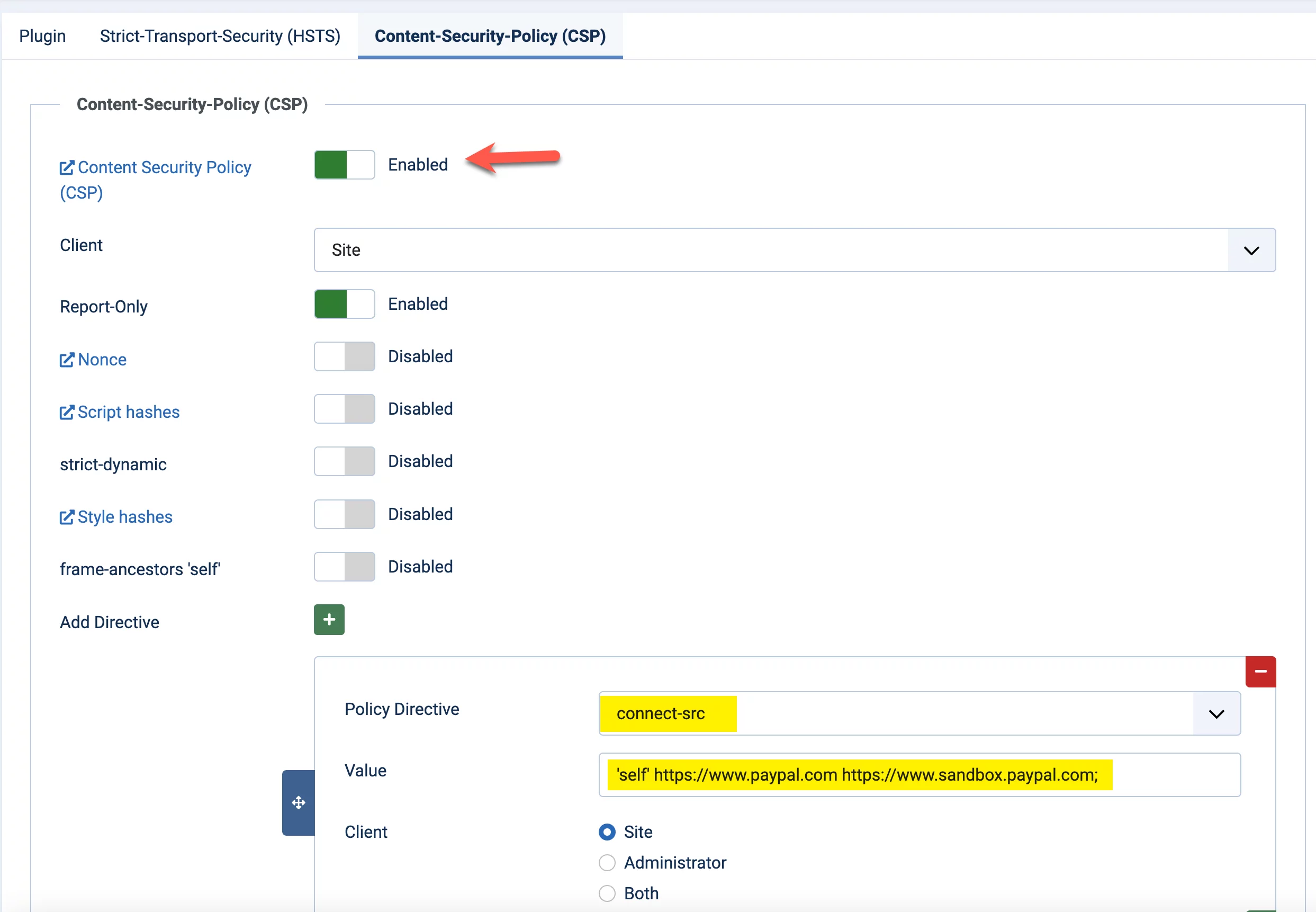The height and width of the screenshot is (912, 1316).
Task: Open the Style hashes help link
Action: pyautogui.click(x=124, y=517)
